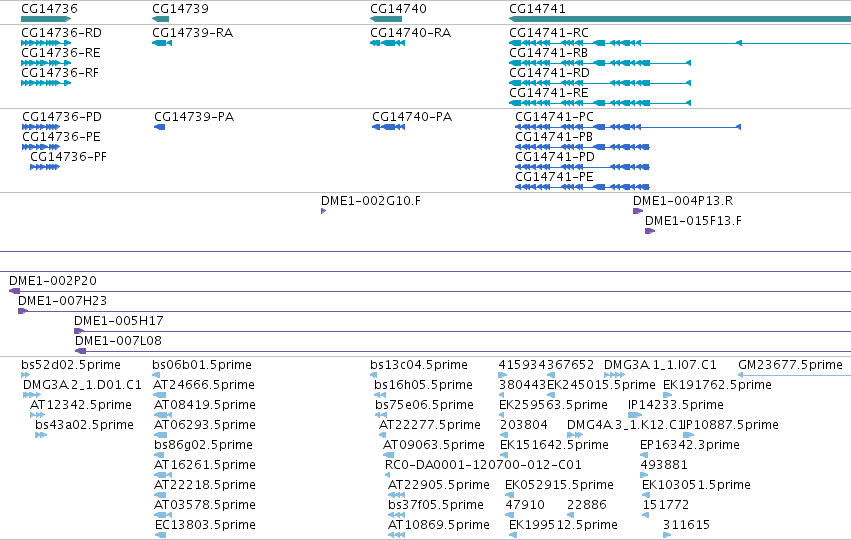The image size is (851, 540).
Task: Click transcript CG14736-RF label
Action: tap(60, 73)
